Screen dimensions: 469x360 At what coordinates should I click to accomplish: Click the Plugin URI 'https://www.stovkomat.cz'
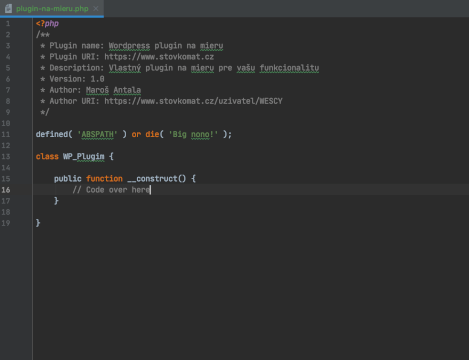click(159, 57)
